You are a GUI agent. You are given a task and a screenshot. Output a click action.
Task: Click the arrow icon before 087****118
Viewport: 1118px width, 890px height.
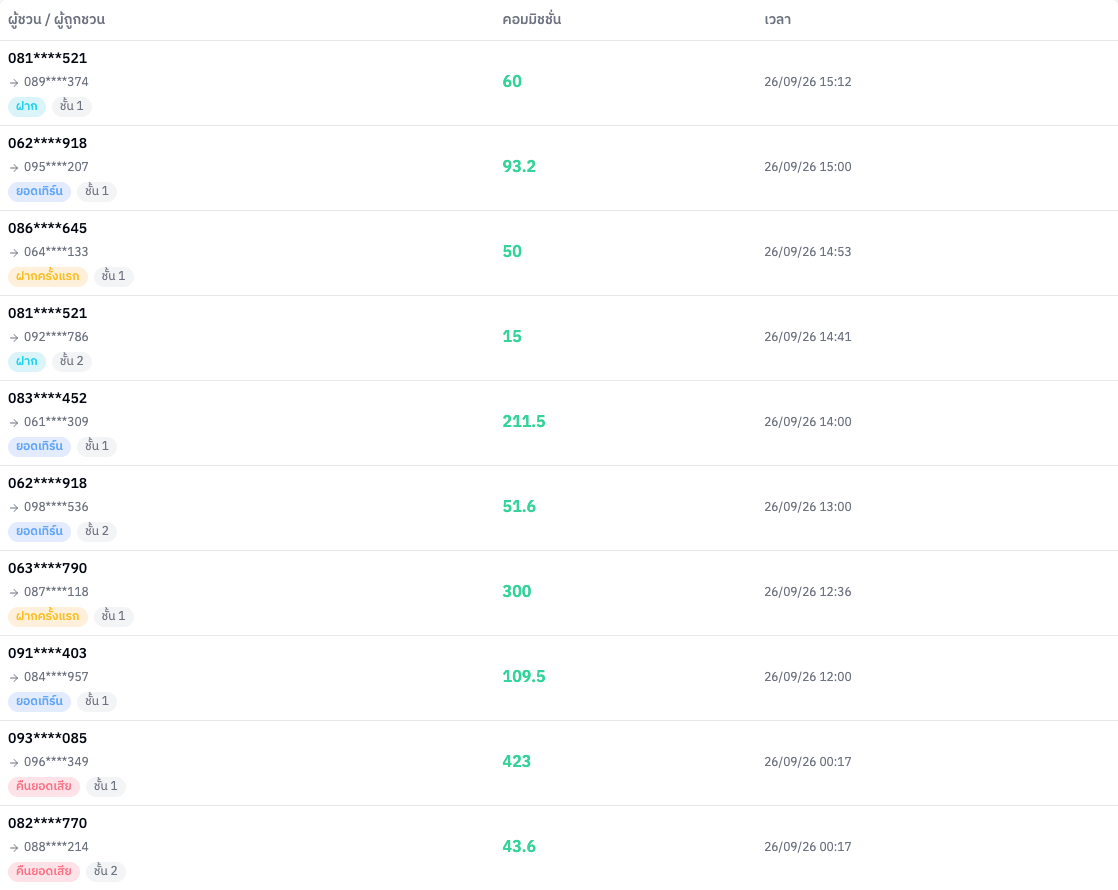tap(14, 593)
